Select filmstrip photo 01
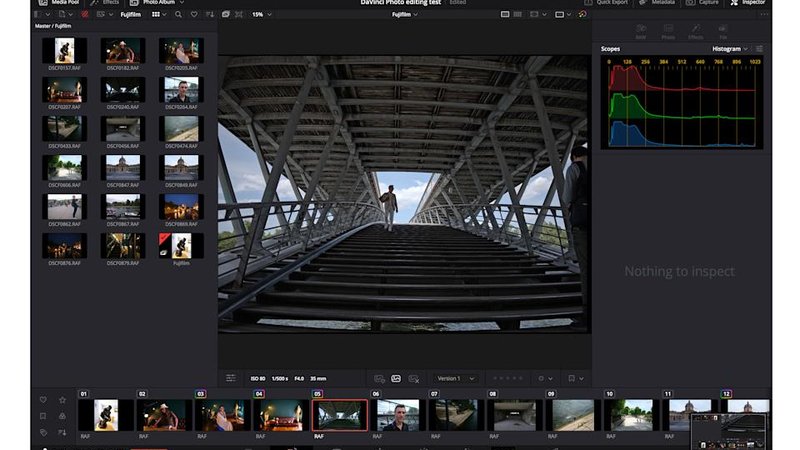The height and width of the screenshot is (450, 800). (x=106, y=415)
